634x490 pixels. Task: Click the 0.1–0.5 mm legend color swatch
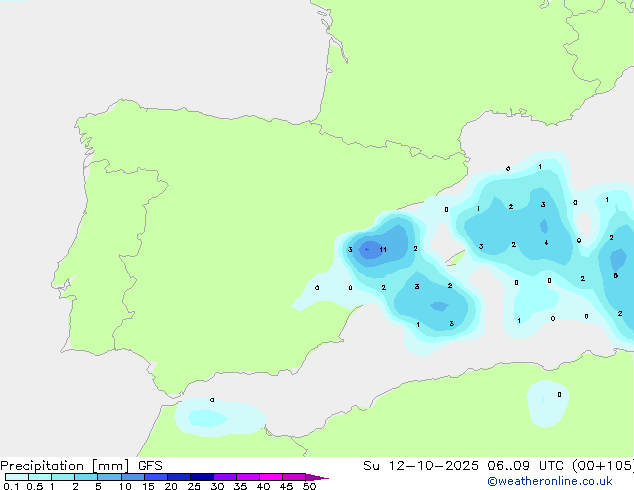(17, 477)
